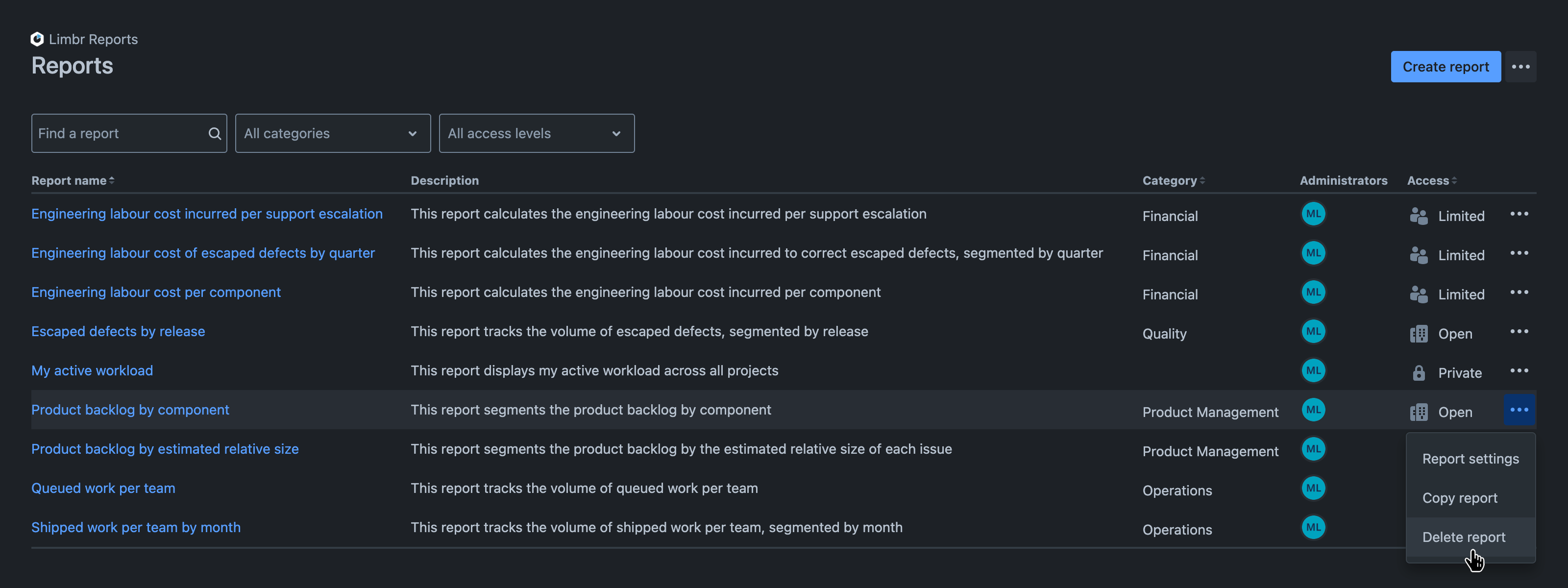Image resolution: width=1568 pixels, height=588 pixels.
Task: Click Limited access icon in labour cost per component row
Action: [x=1418, y=294]
